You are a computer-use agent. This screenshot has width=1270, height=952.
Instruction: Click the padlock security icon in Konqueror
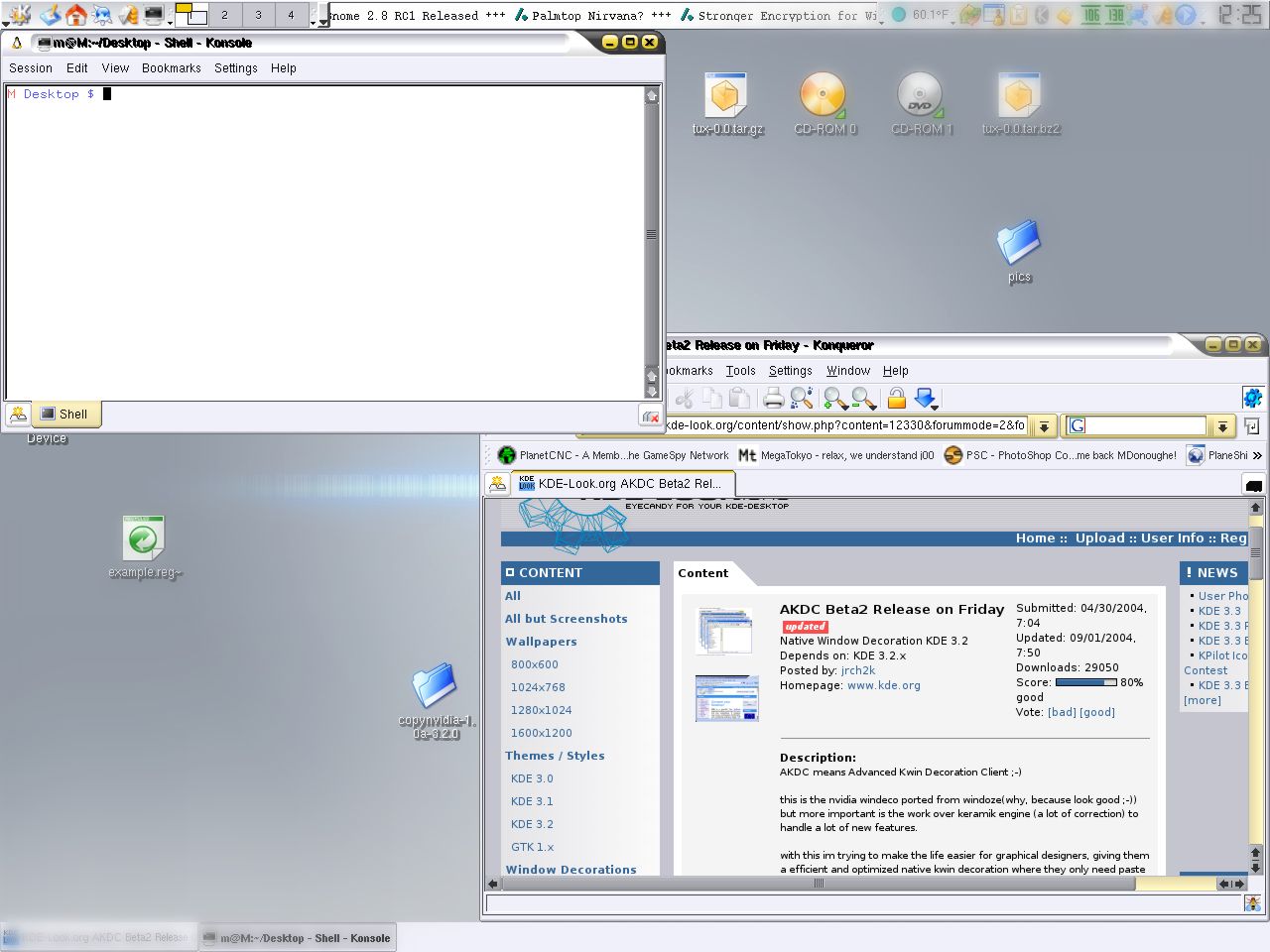tap(897, 399)
